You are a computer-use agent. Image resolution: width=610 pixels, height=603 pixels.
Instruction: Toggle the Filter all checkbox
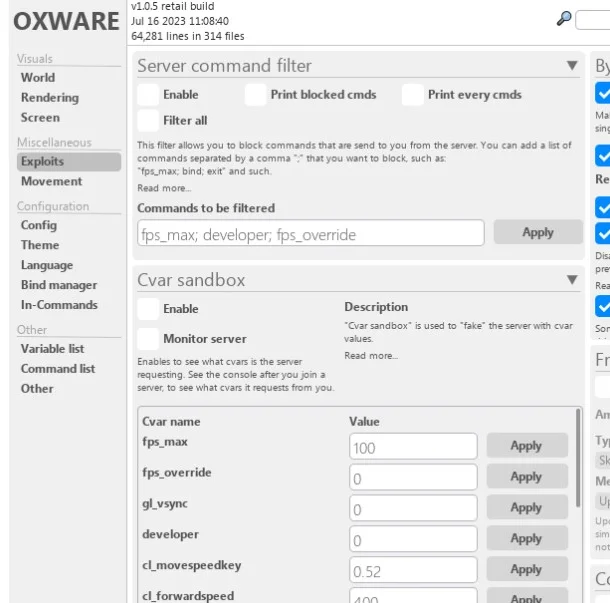pyautogui.click(x=148, y=121)
